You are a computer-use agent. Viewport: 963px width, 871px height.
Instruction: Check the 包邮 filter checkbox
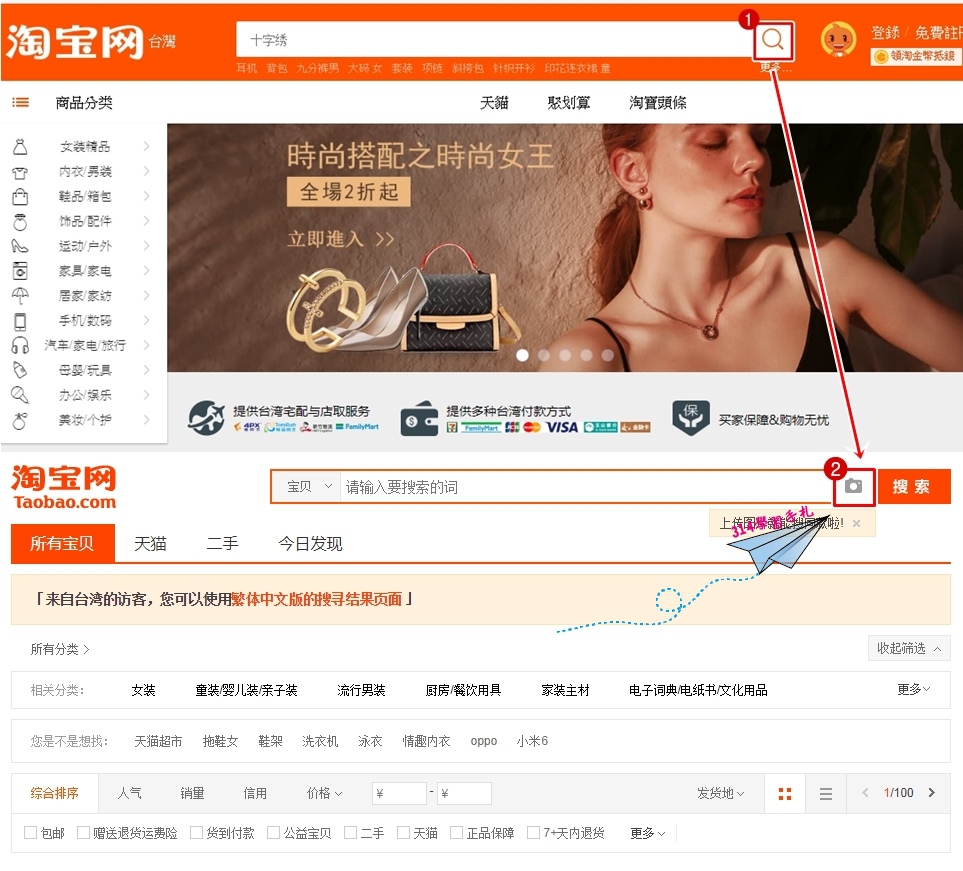coord(30,832)
